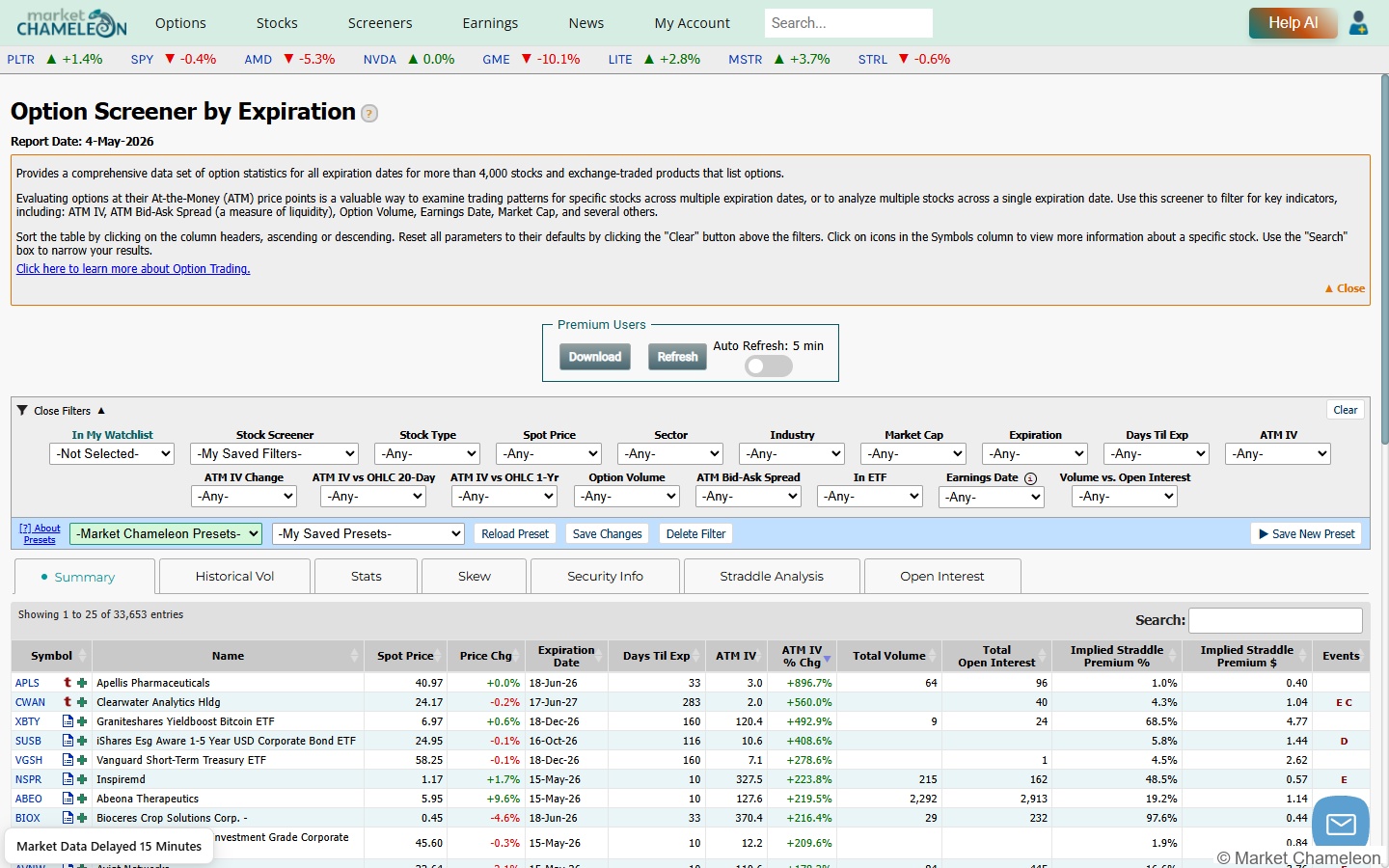Click green plus icon in CWAN row
1389x868 pixels.
click(82, 702)
